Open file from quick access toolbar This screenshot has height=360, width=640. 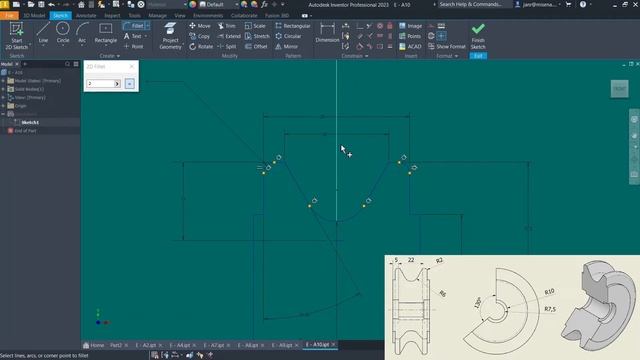31,4
